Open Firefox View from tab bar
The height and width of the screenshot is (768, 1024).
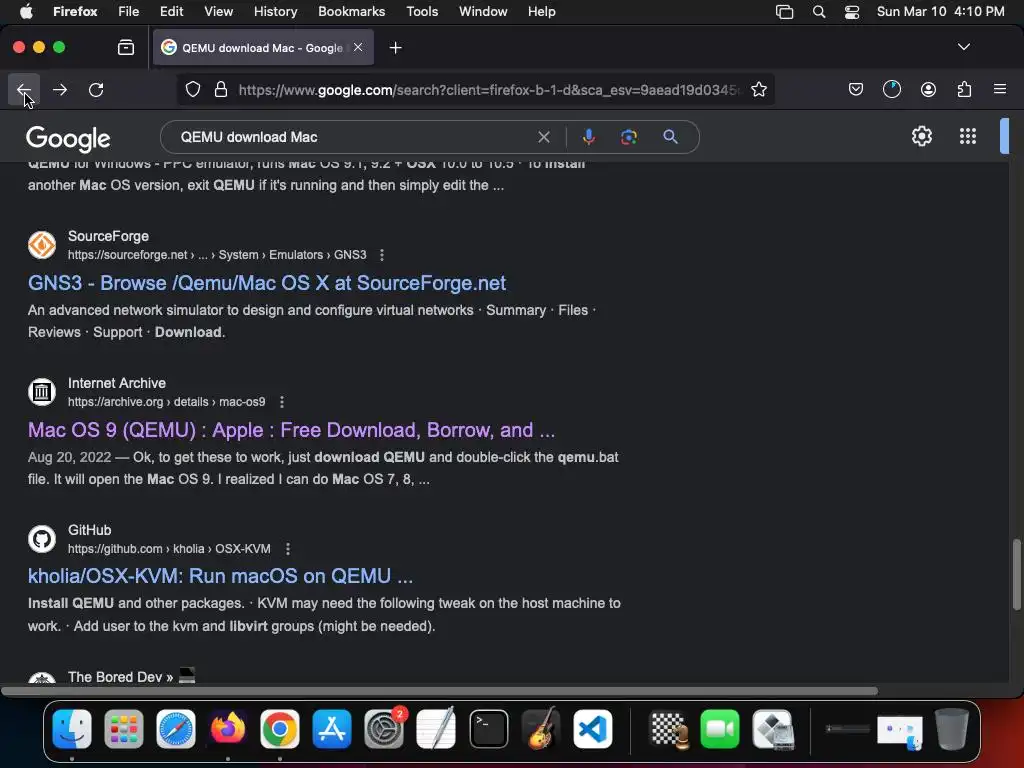coord(125,47)
